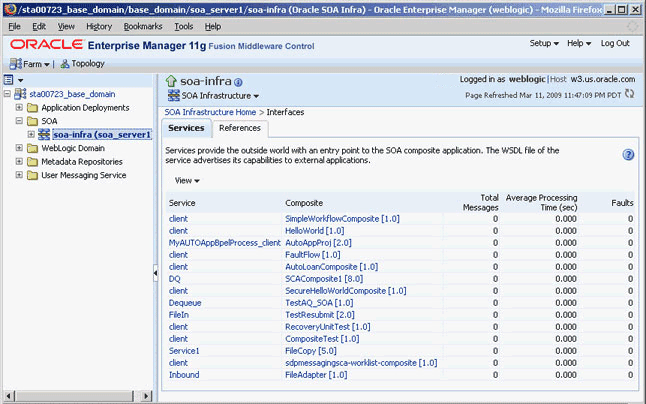Click the soa-infra information icon
The height and width of the screenshot is (404, 646).
point(238,82)
